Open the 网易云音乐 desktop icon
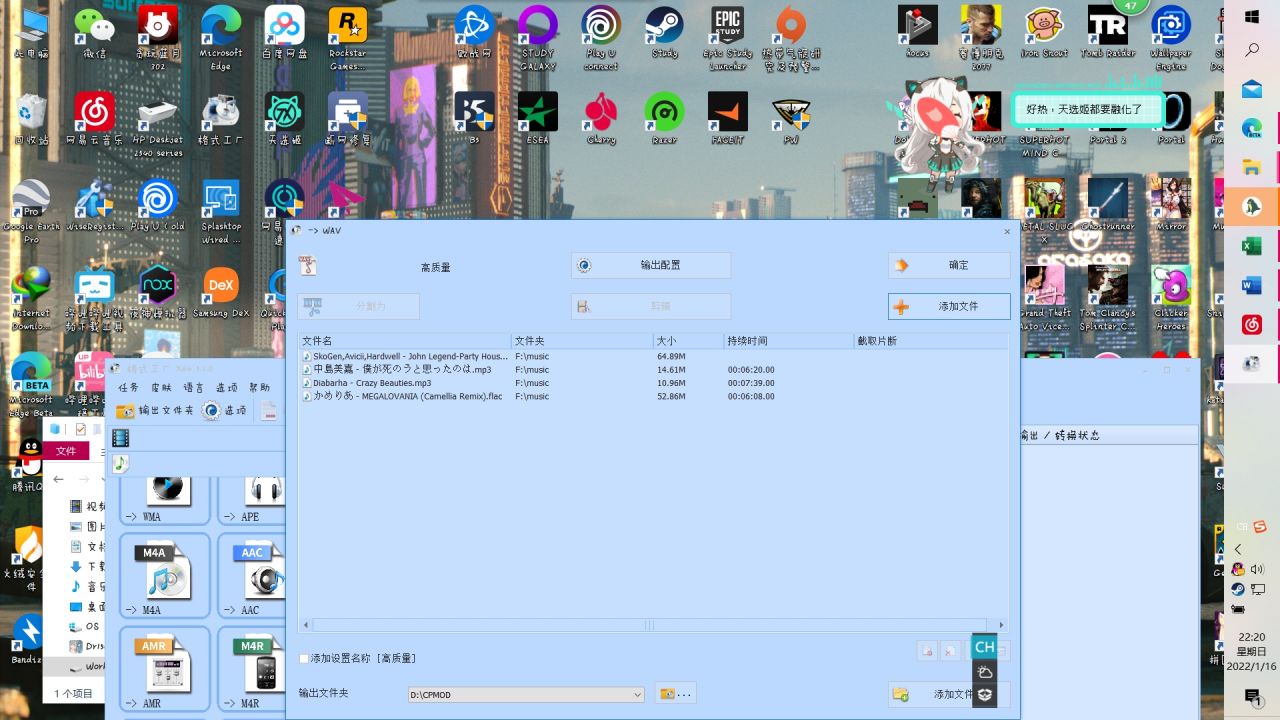 [94, 120]
